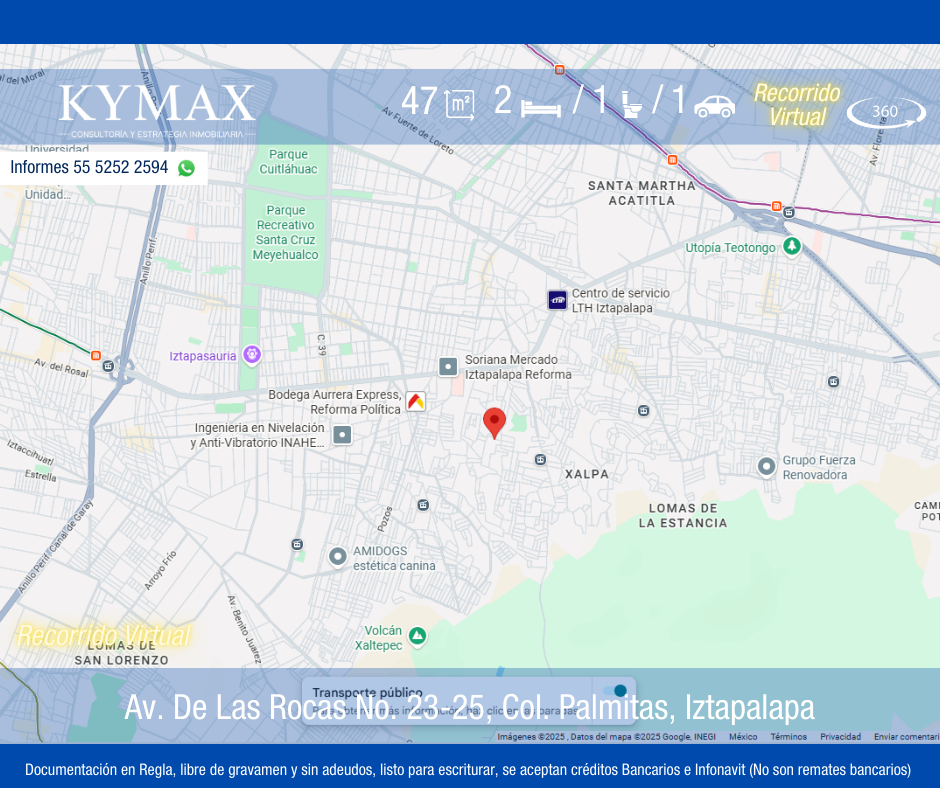Click the 360 virtual tour icon
This screenshot has width=940, height=788.
tap(886, 112)
